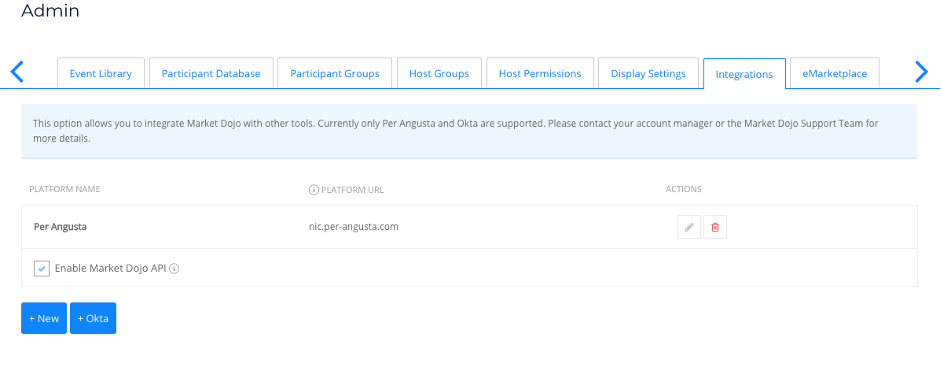The height and width of the screenshot is (368, 941).
Task: Click the Platform URL column header
Action: pos(352,190)
